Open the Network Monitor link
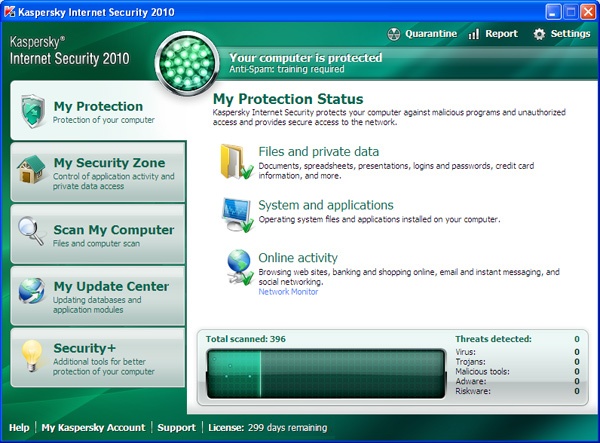The width and height of the screenshot is (600, 443). pos(288,292)
